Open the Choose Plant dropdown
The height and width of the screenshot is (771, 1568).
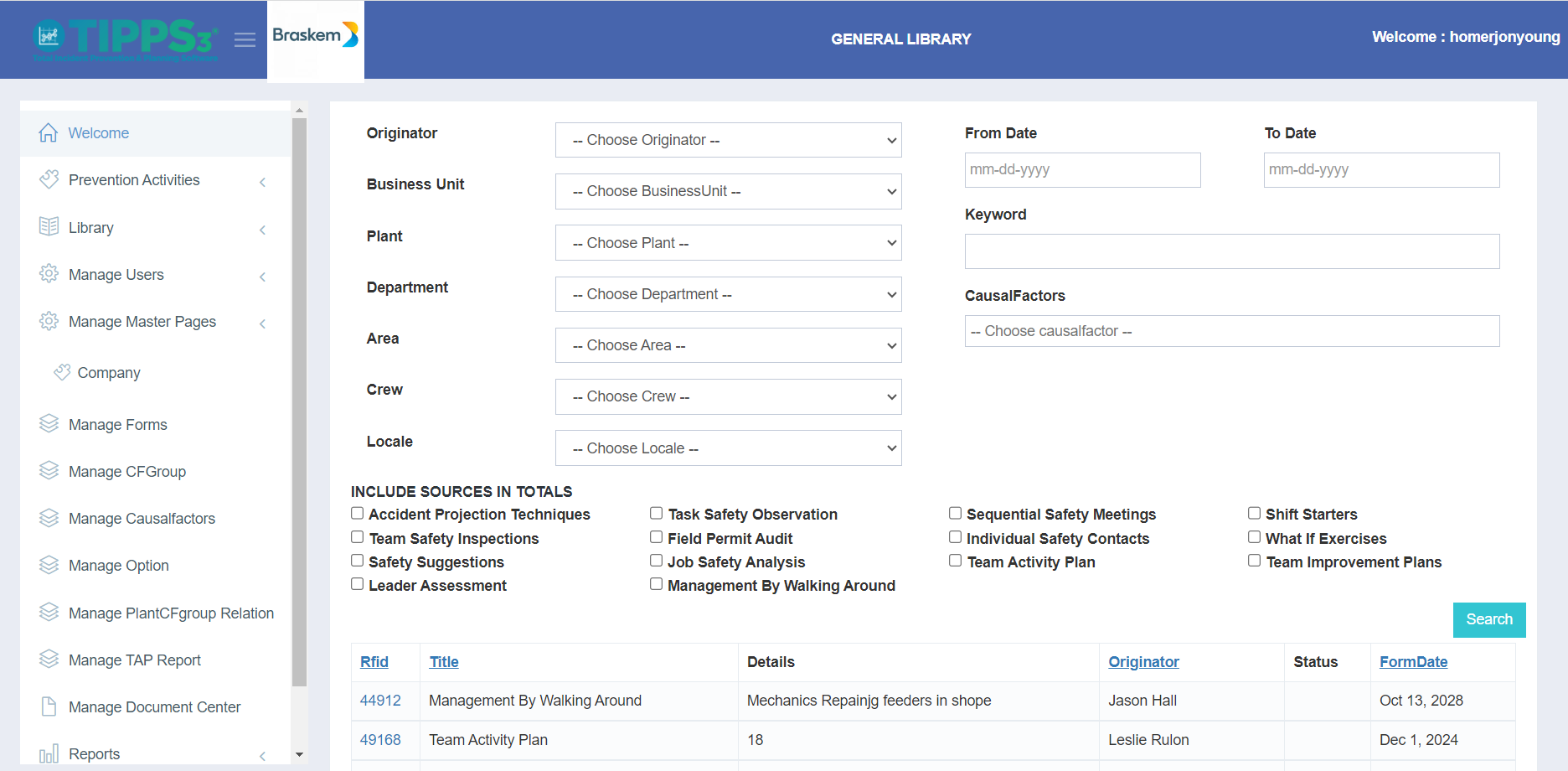[x=728, y=243]
